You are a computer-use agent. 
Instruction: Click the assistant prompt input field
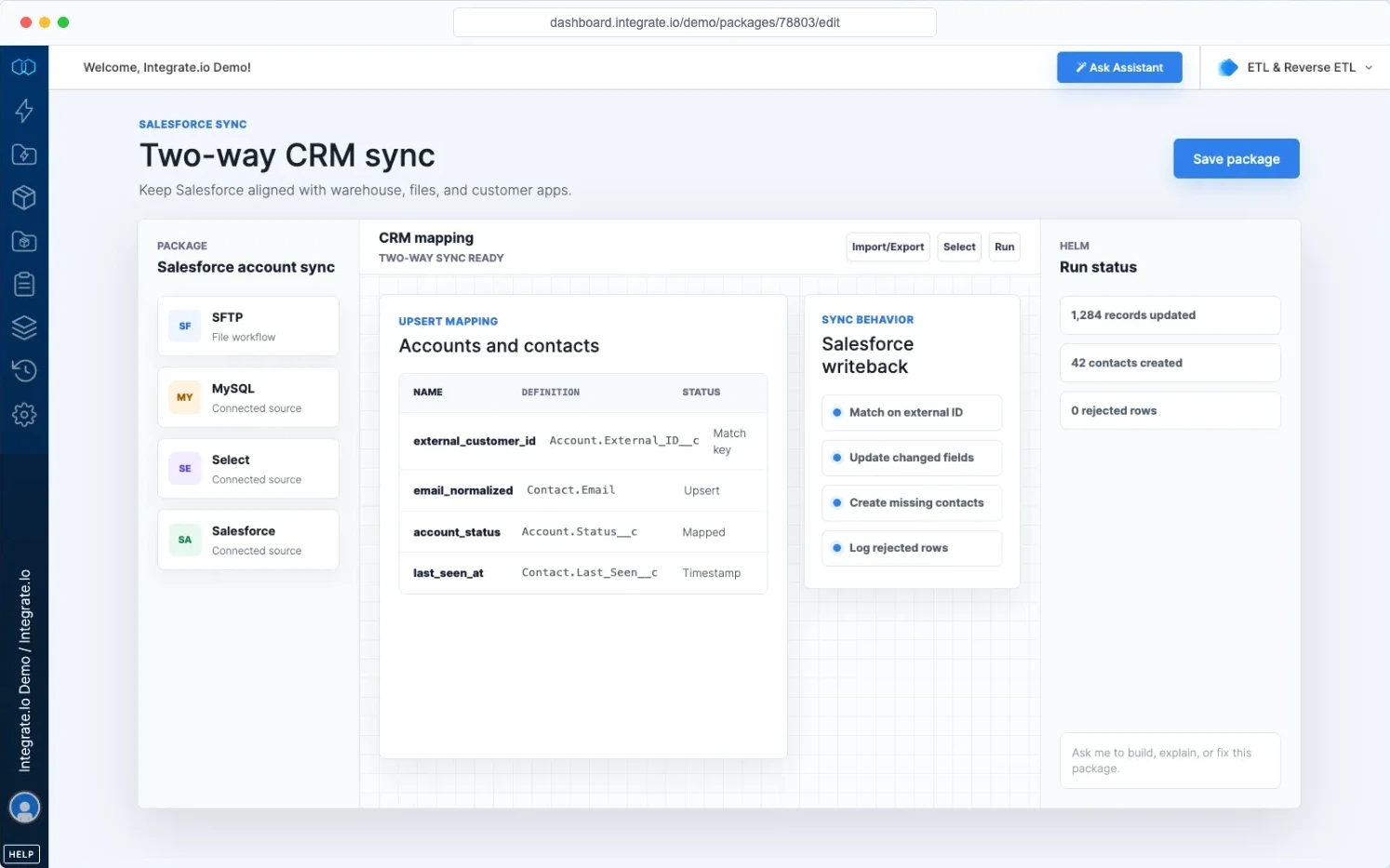(x=1169, y=761)
